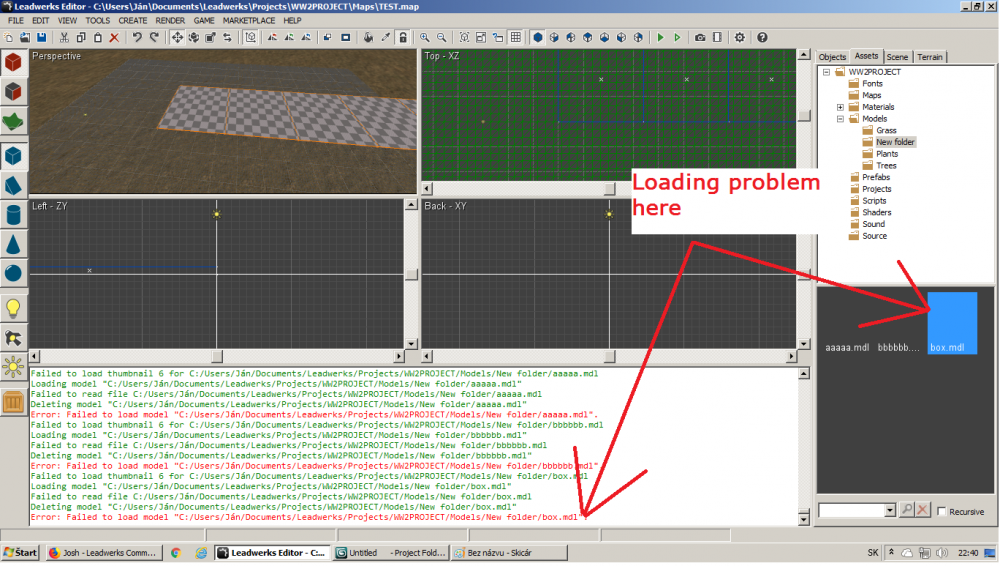Open the RENDER menu
1000x566 pixels.
(x=169, y=20)
